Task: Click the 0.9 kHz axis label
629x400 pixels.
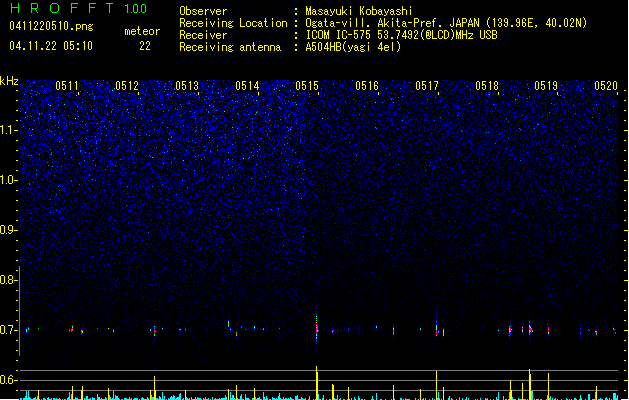Action: pos(9,230)
